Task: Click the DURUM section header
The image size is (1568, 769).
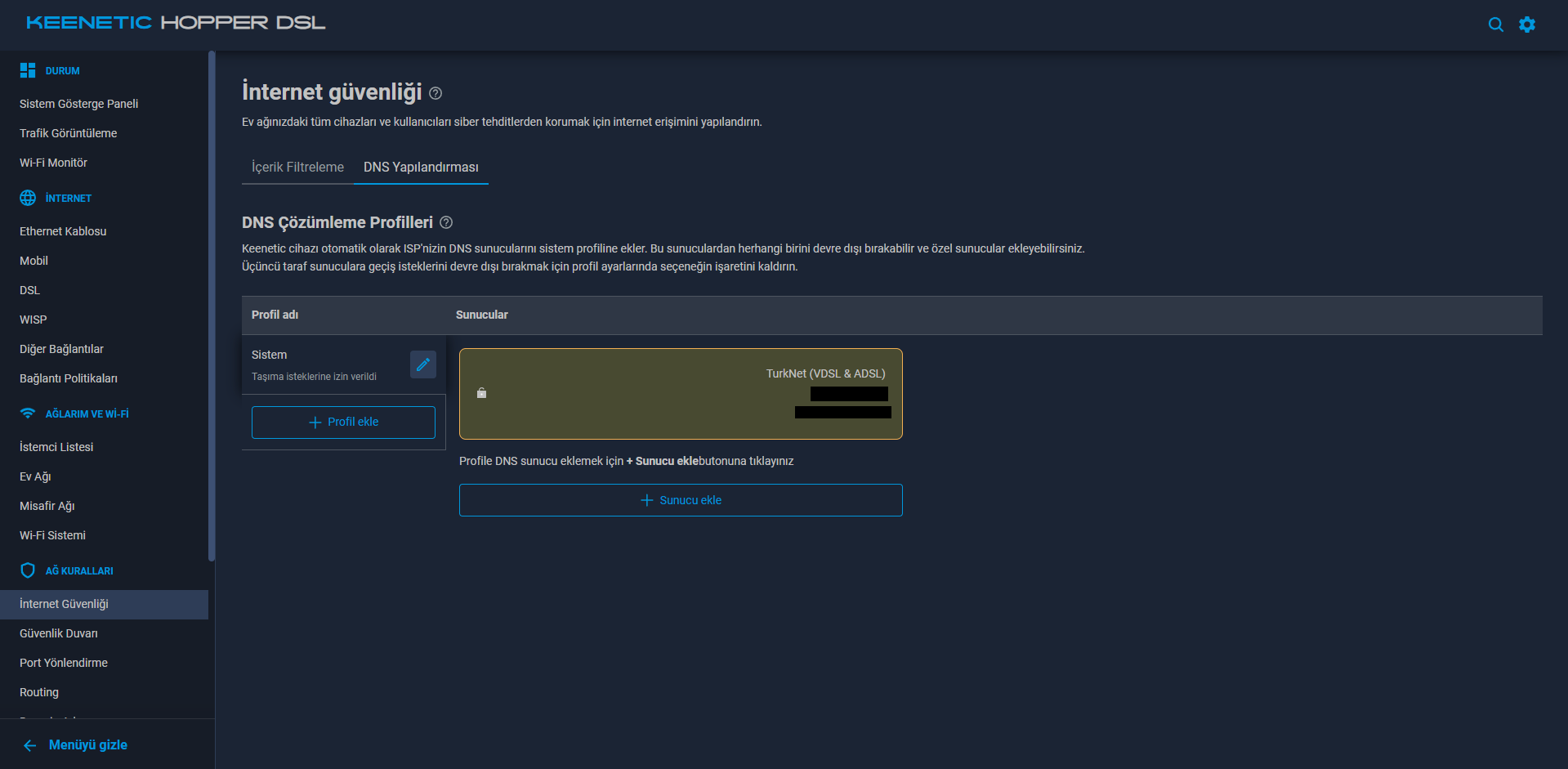Action: coord(63,71)
